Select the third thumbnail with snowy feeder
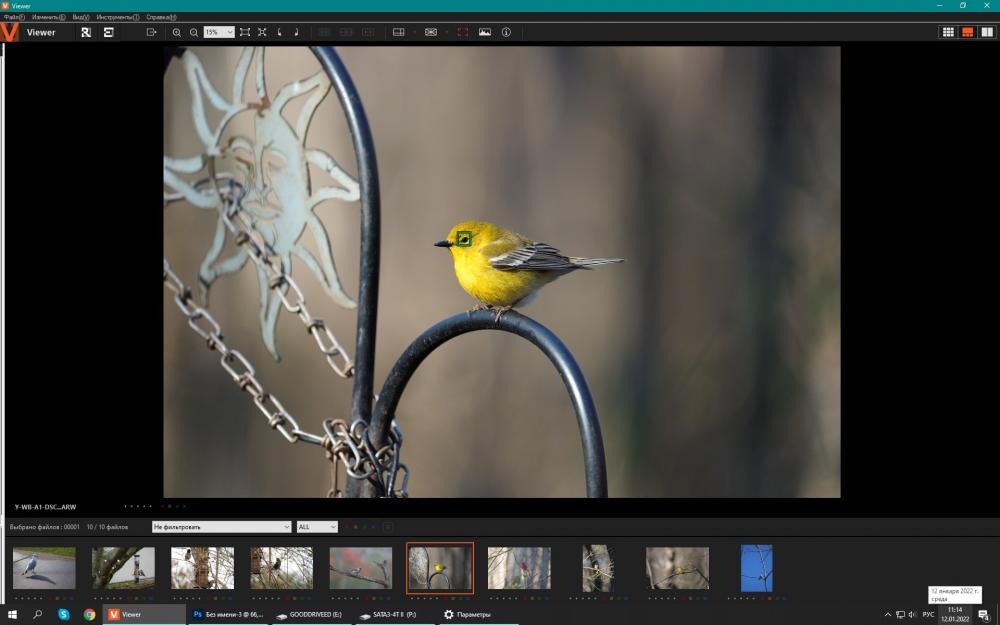Screen dimensions: 1000x625 [202, 568]
